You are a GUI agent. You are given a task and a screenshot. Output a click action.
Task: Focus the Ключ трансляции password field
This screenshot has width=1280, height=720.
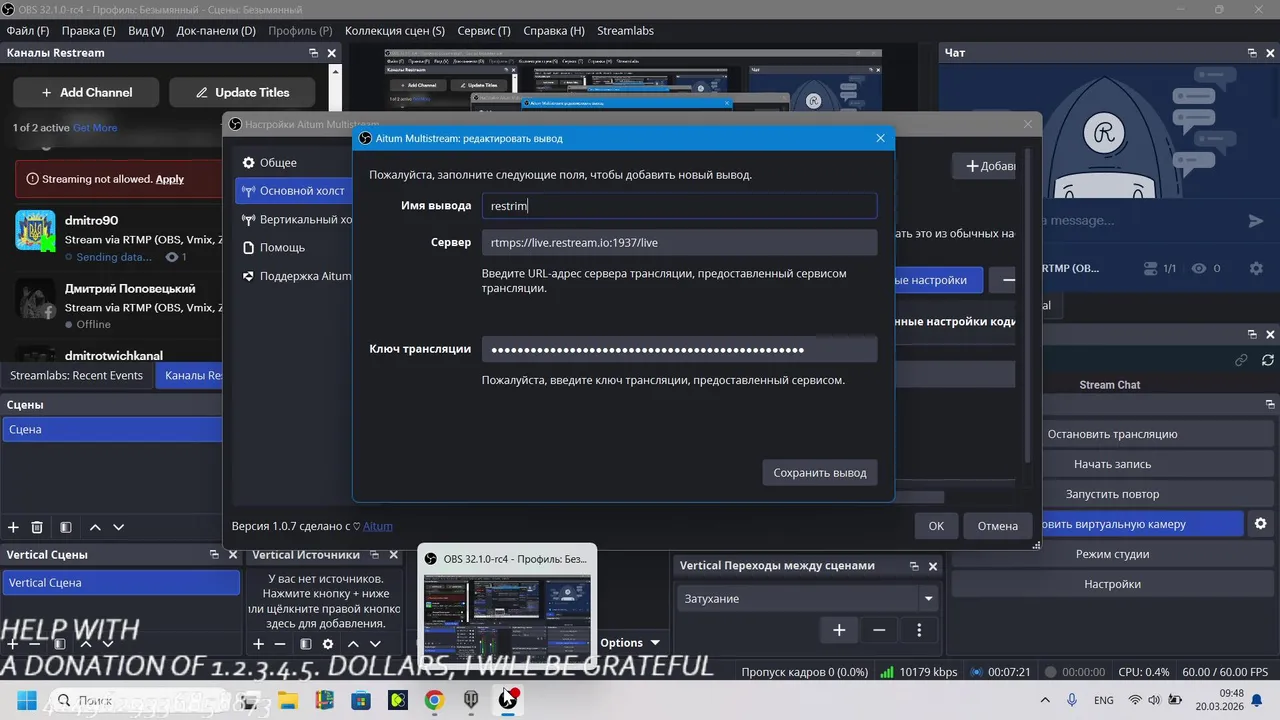pyautogui.click(x=679, y=349)
